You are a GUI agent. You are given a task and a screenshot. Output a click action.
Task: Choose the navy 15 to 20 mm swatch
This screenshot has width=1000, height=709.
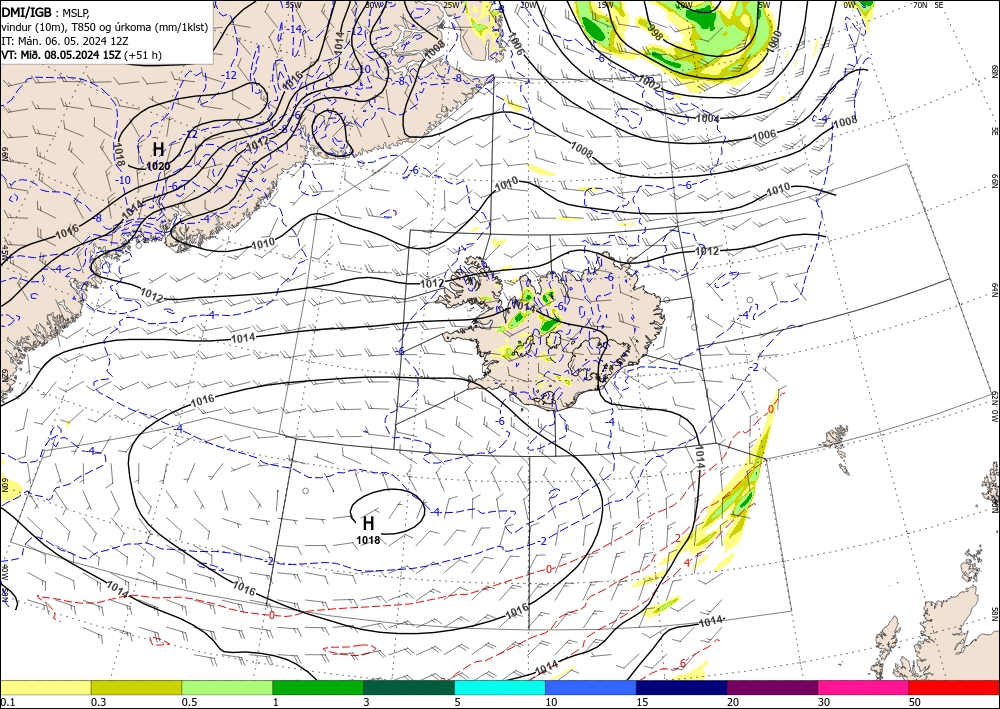[682, 687]
